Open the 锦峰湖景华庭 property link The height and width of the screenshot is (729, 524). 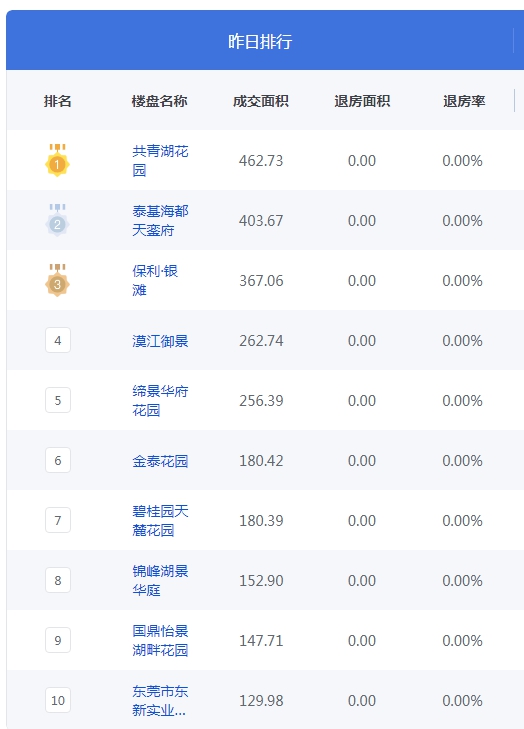click(x=160, y=580)
